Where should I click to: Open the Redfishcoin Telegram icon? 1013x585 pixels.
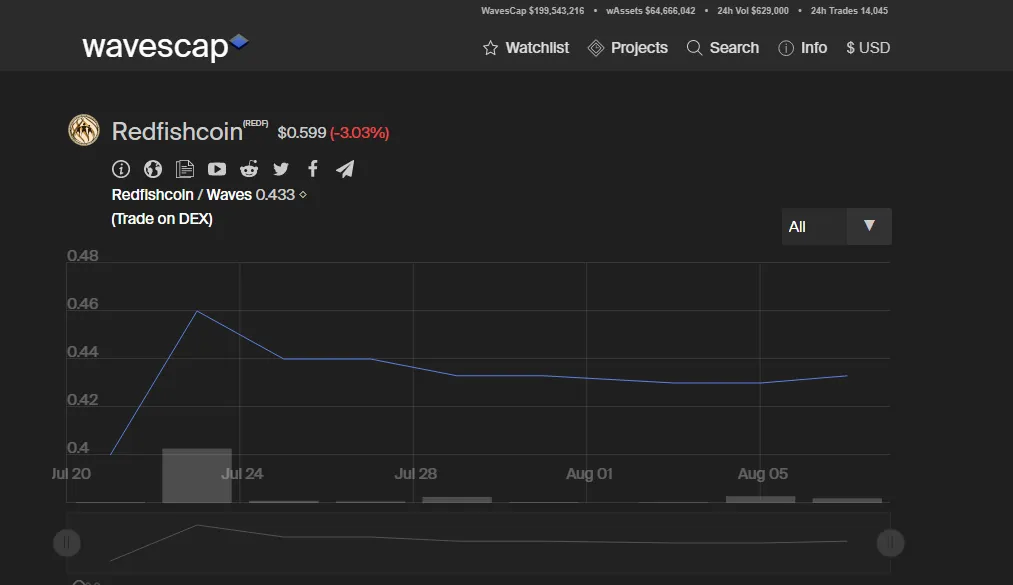tap(345, 169)
